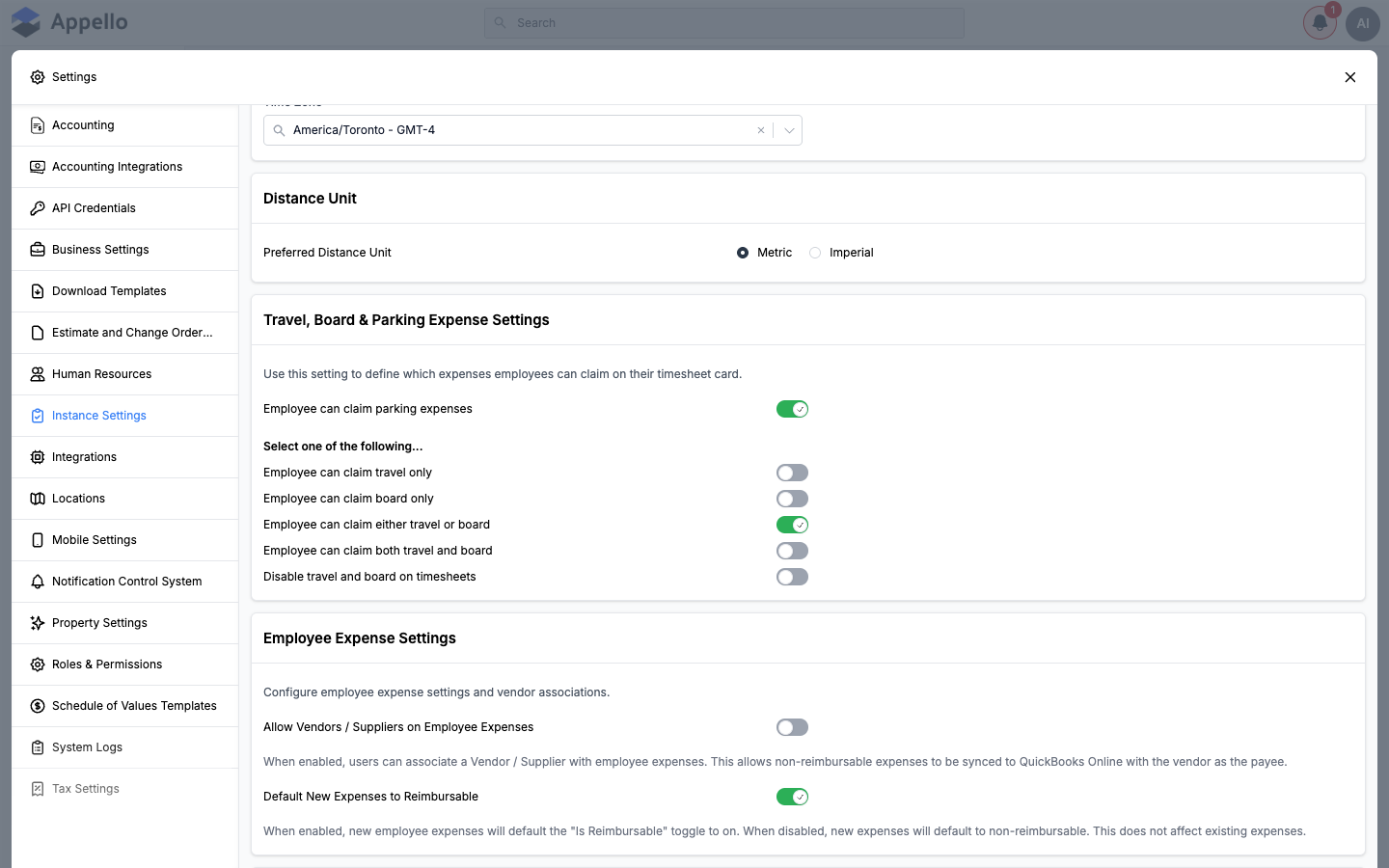Click the Property Settings sparkle icon

(38, 623)
